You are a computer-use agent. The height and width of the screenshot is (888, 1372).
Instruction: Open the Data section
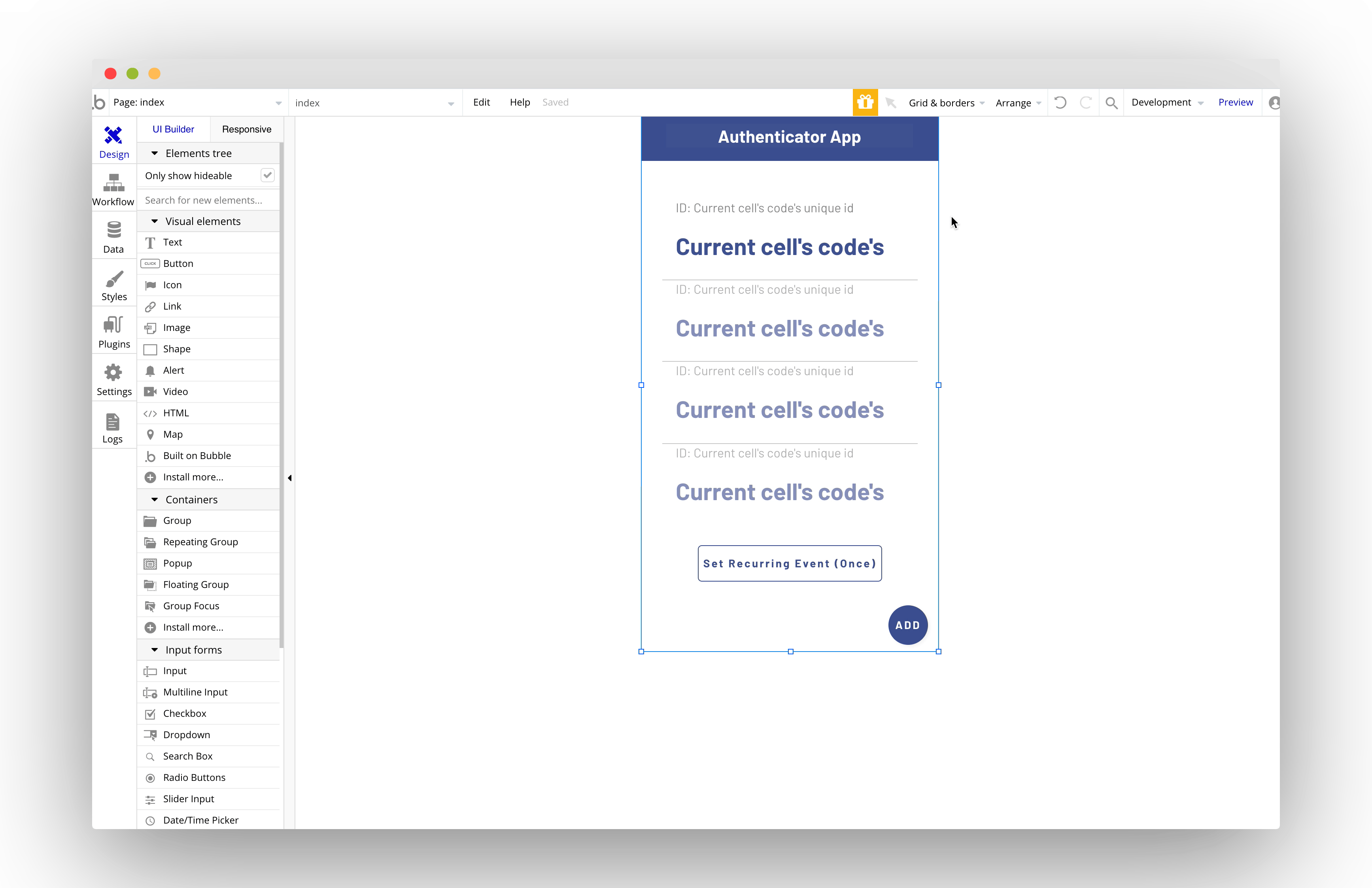click(113, 237)
